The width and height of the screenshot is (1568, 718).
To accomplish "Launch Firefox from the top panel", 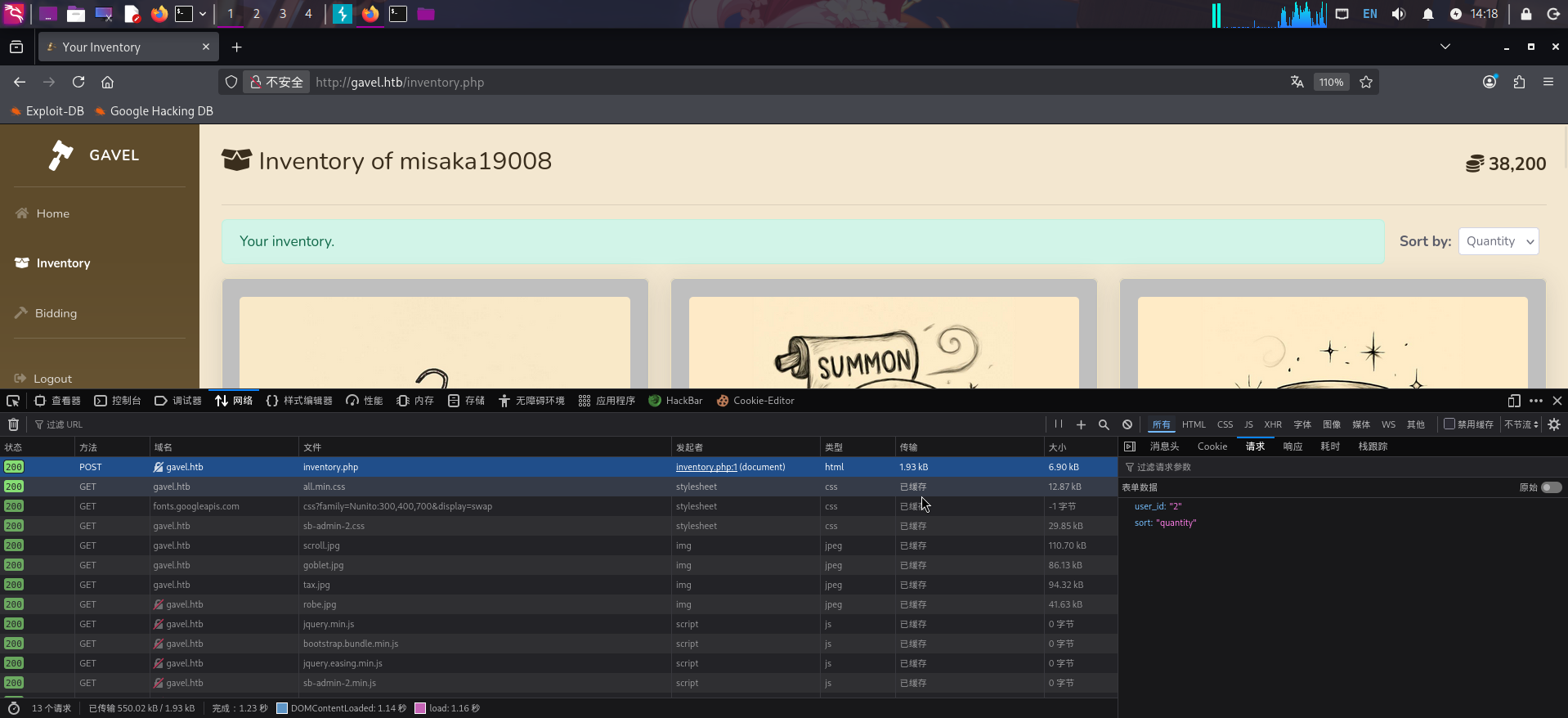I will pos(159,14).
